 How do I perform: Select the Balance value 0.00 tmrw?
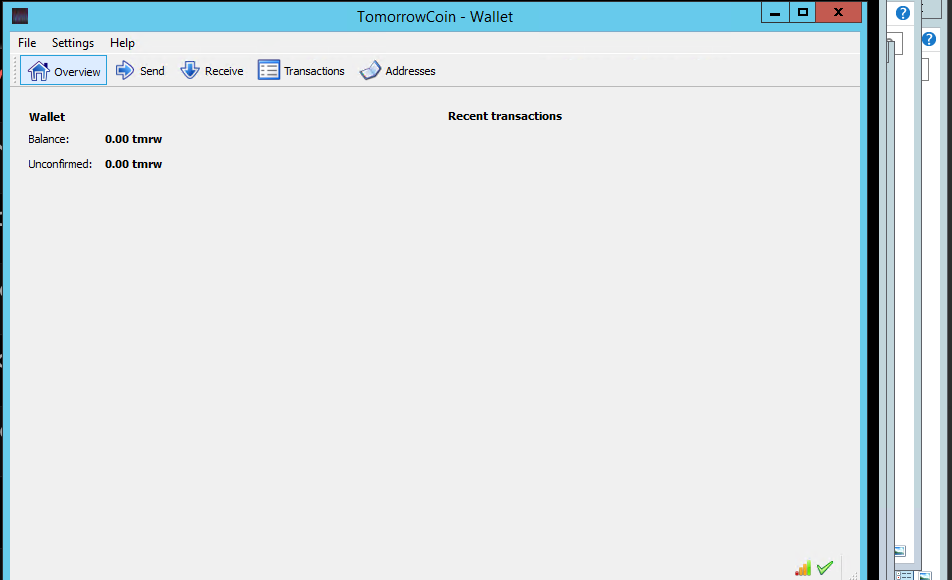(x=133, y=139)
